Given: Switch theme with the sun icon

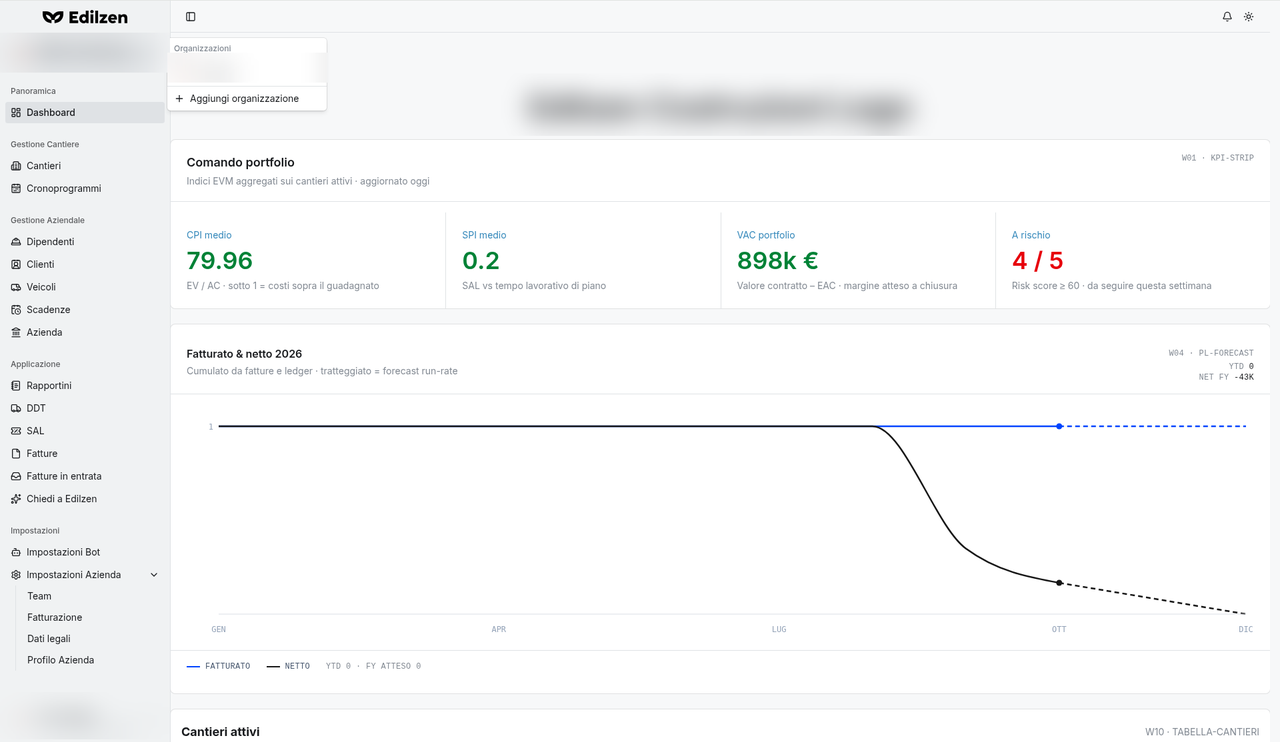Looking at the screenshot, I should [1249, 17].
